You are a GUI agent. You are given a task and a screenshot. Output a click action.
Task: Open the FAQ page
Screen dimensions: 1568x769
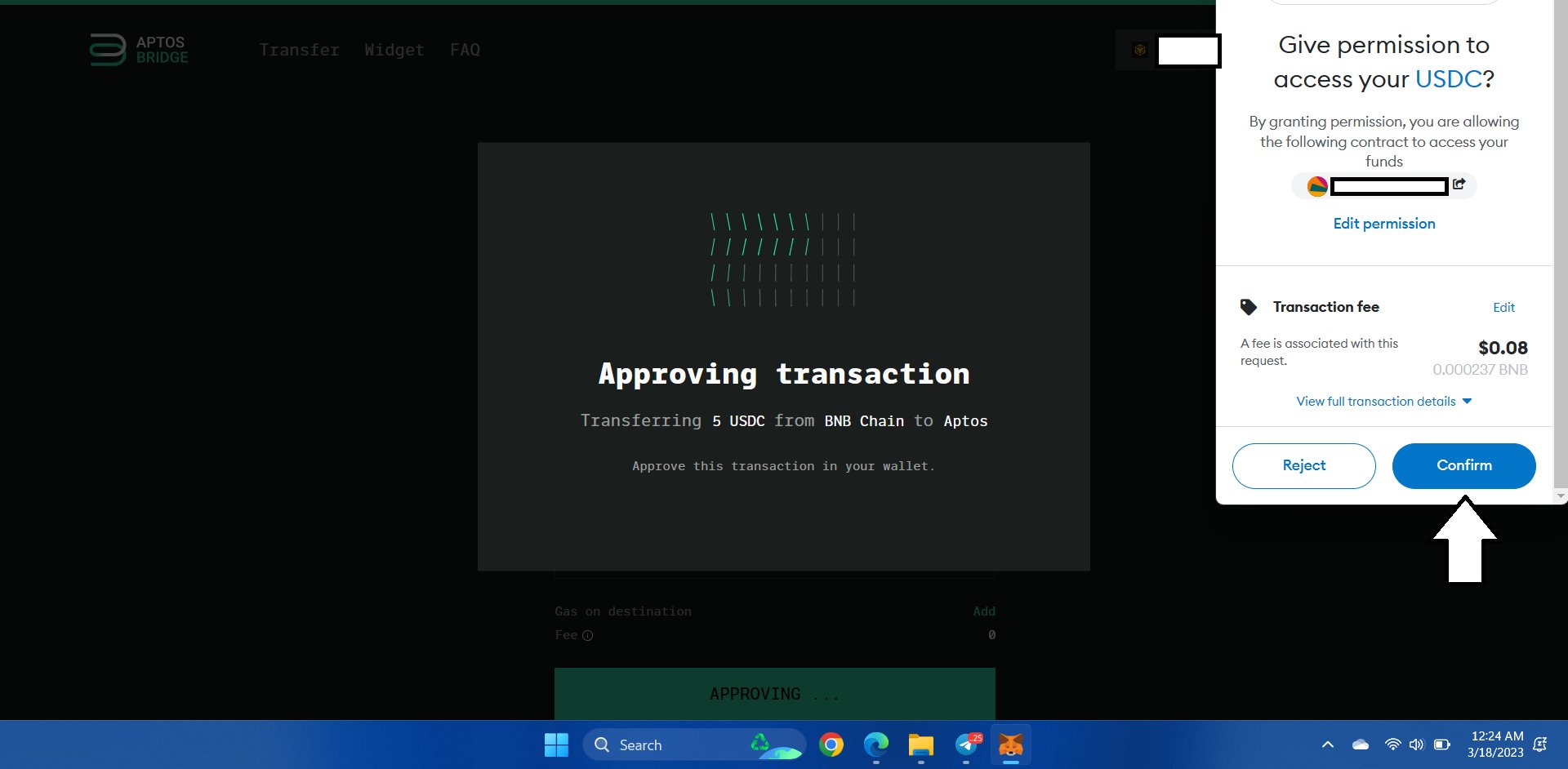[465, 50]
